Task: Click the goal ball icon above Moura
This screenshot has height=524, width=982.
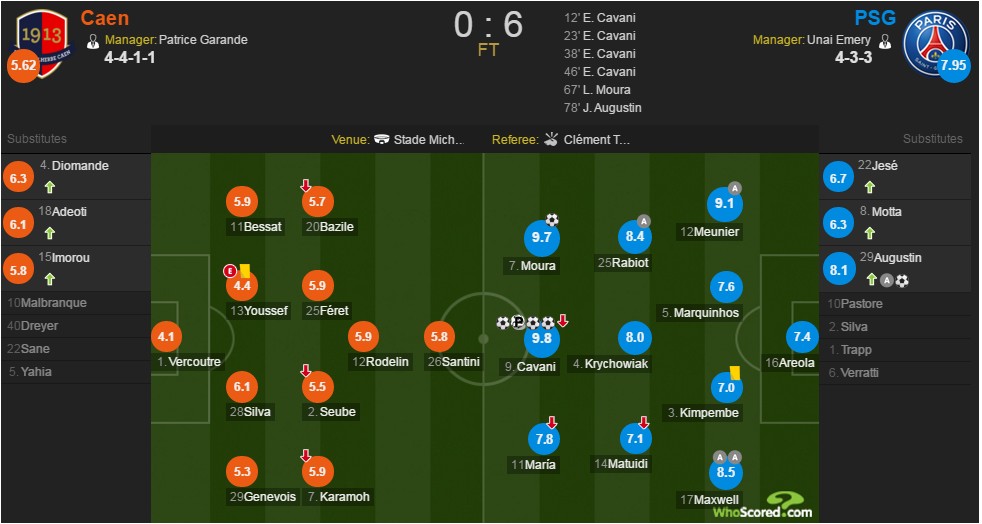Action: click(x=552, y=220)
